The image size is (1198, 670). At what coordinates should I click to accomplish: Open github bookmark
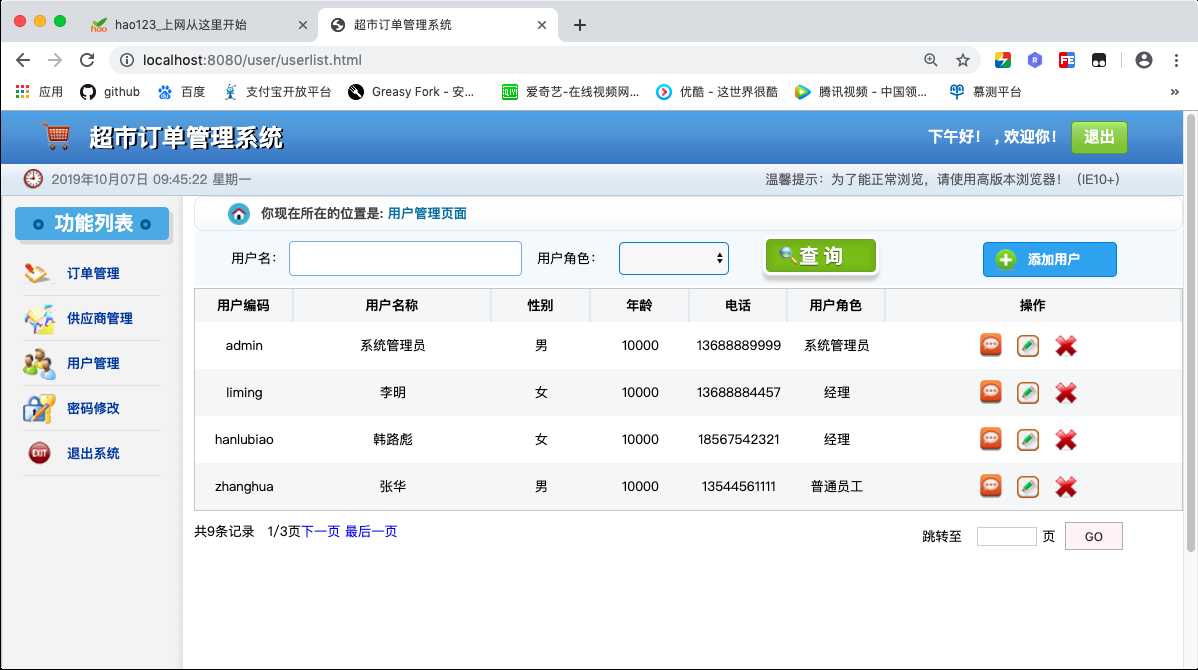110,92
